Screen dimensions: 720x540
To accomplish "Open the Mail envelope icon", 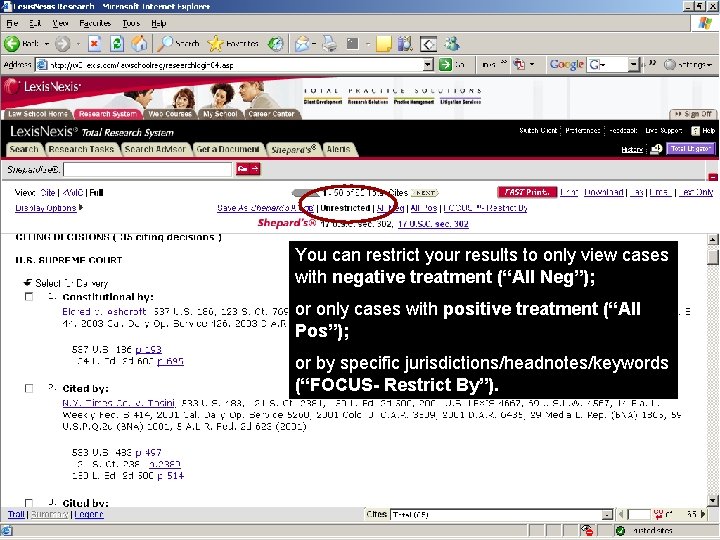I will (x=302, y=44).
